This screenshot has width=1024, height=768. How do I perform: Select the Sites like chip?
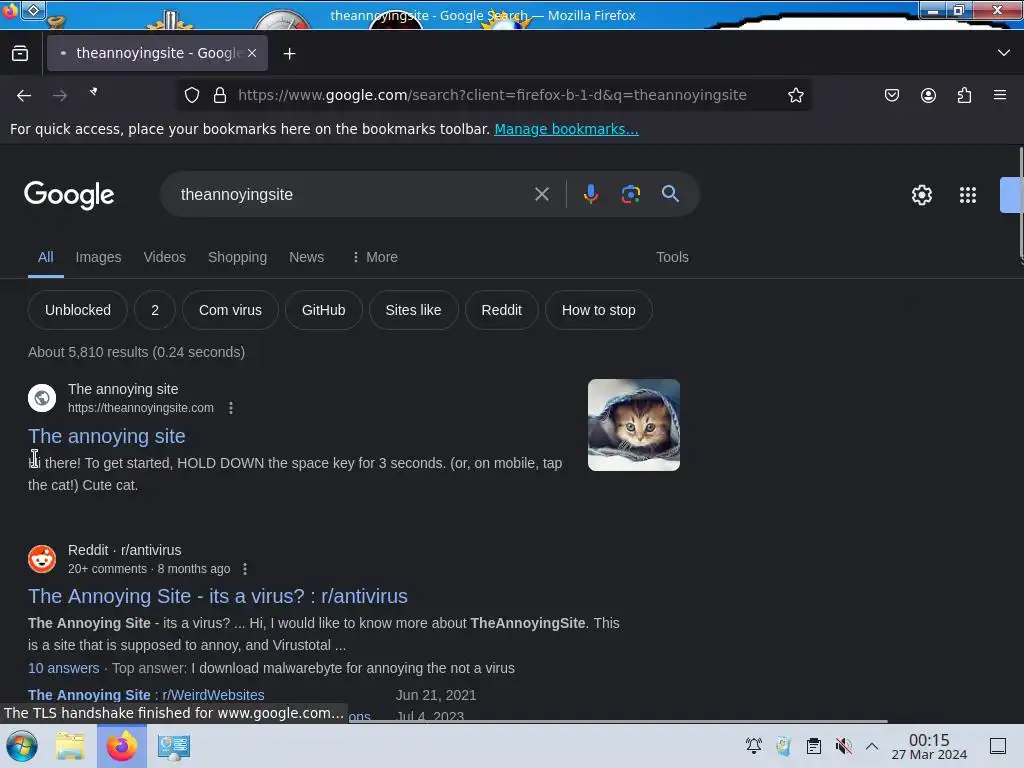413,310
